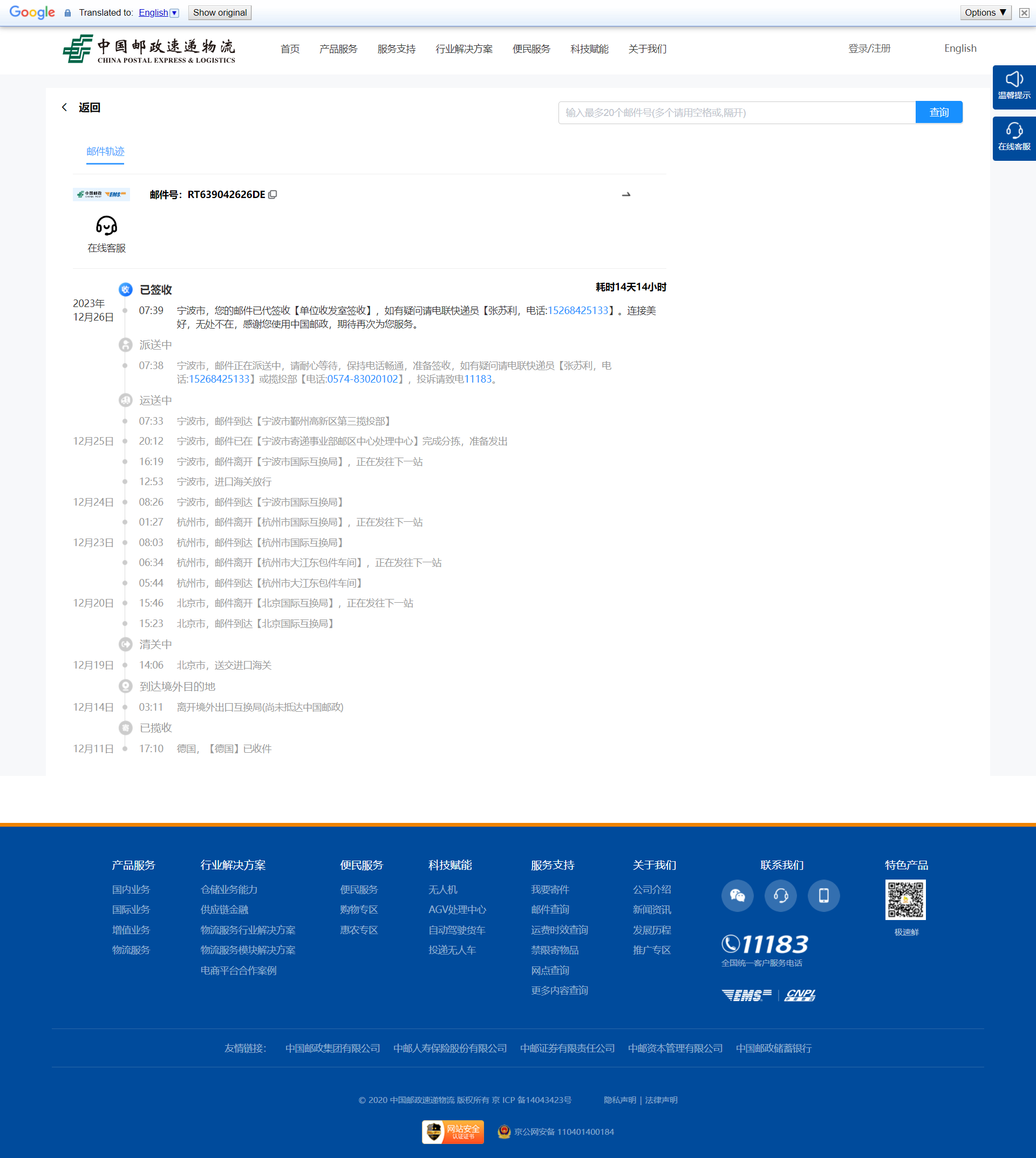1036x1158 pixels.
Task: Click WeChat contact icon in footer
Action: [737, 896]
